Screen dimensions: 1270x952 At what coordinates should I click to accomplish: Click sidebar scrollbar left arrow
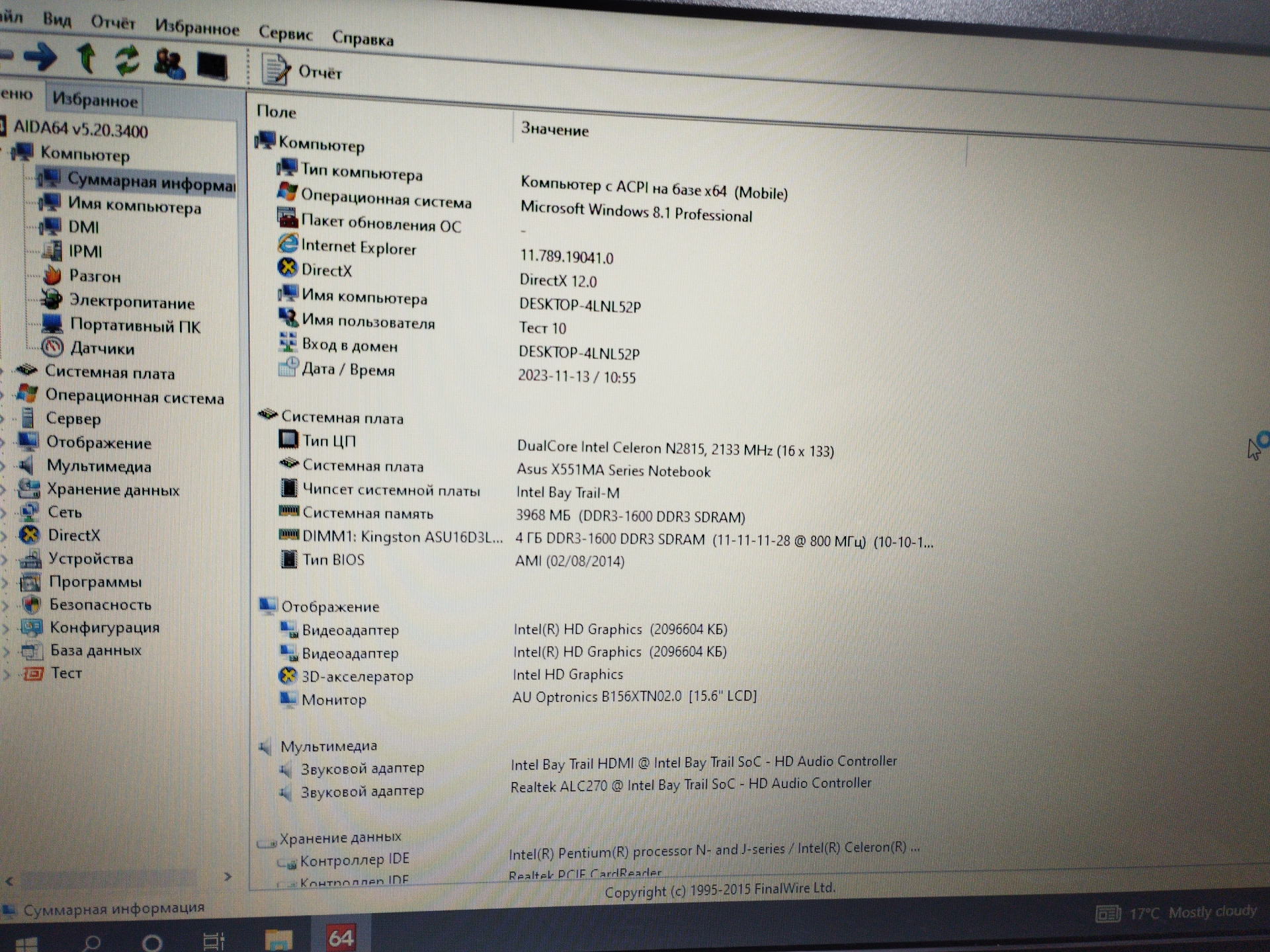(9, 881)
